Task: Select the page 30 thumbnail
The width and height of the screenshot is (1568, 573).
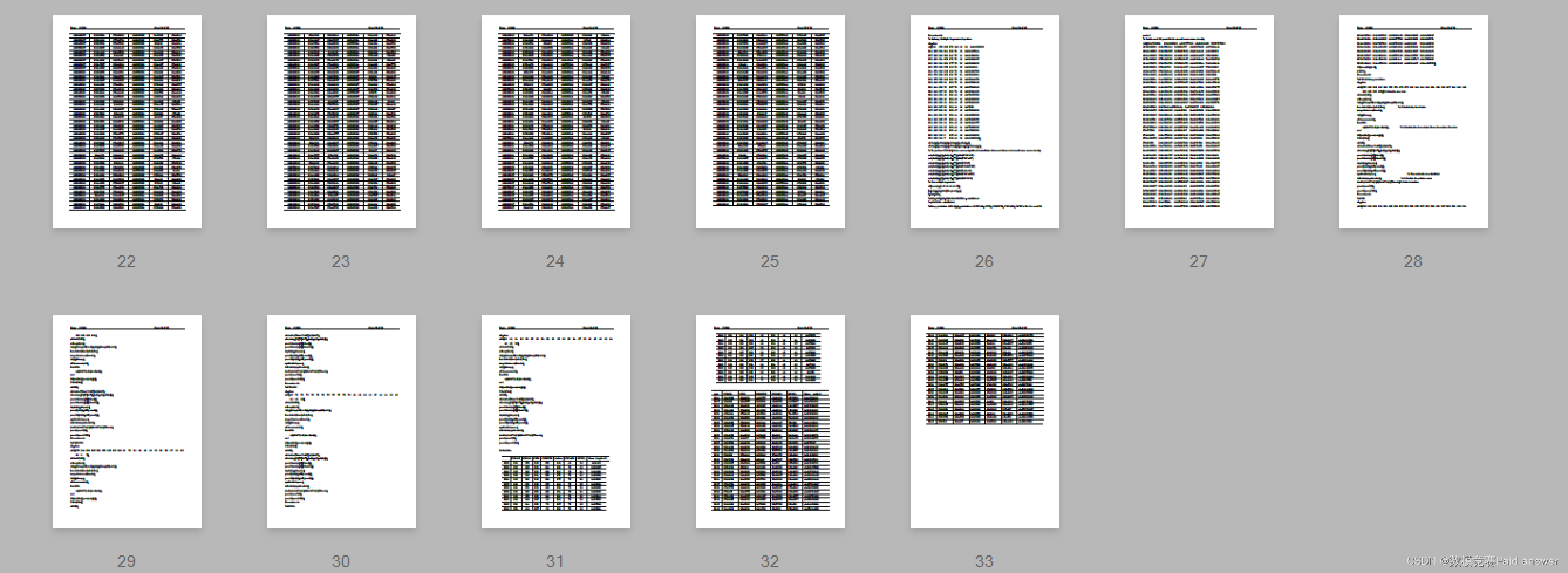Action: [342, 421]
